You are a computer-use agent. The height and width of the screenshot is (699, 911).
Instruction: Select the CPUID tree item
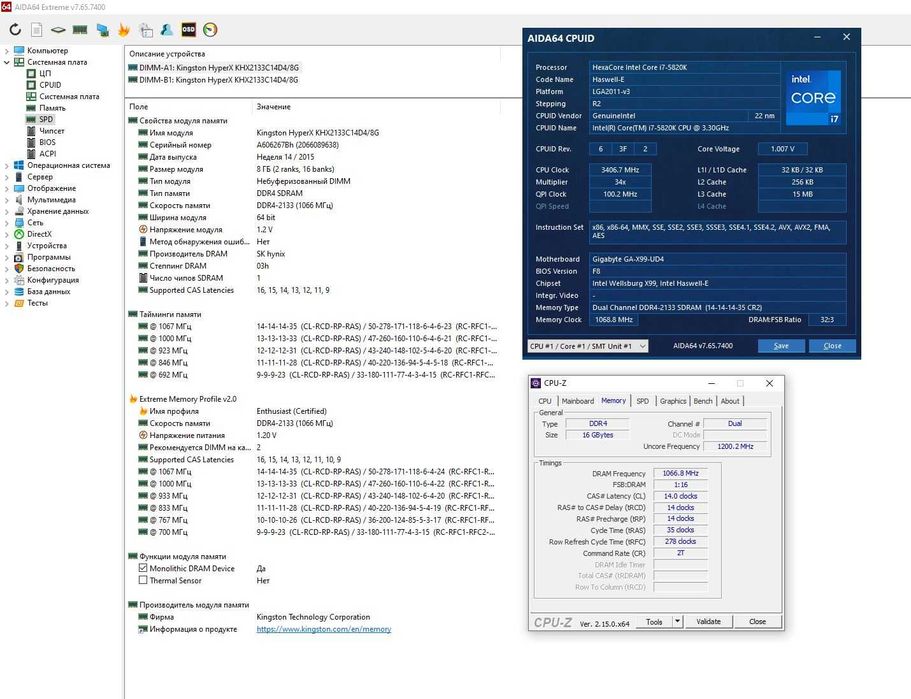(x=50, y=85)
